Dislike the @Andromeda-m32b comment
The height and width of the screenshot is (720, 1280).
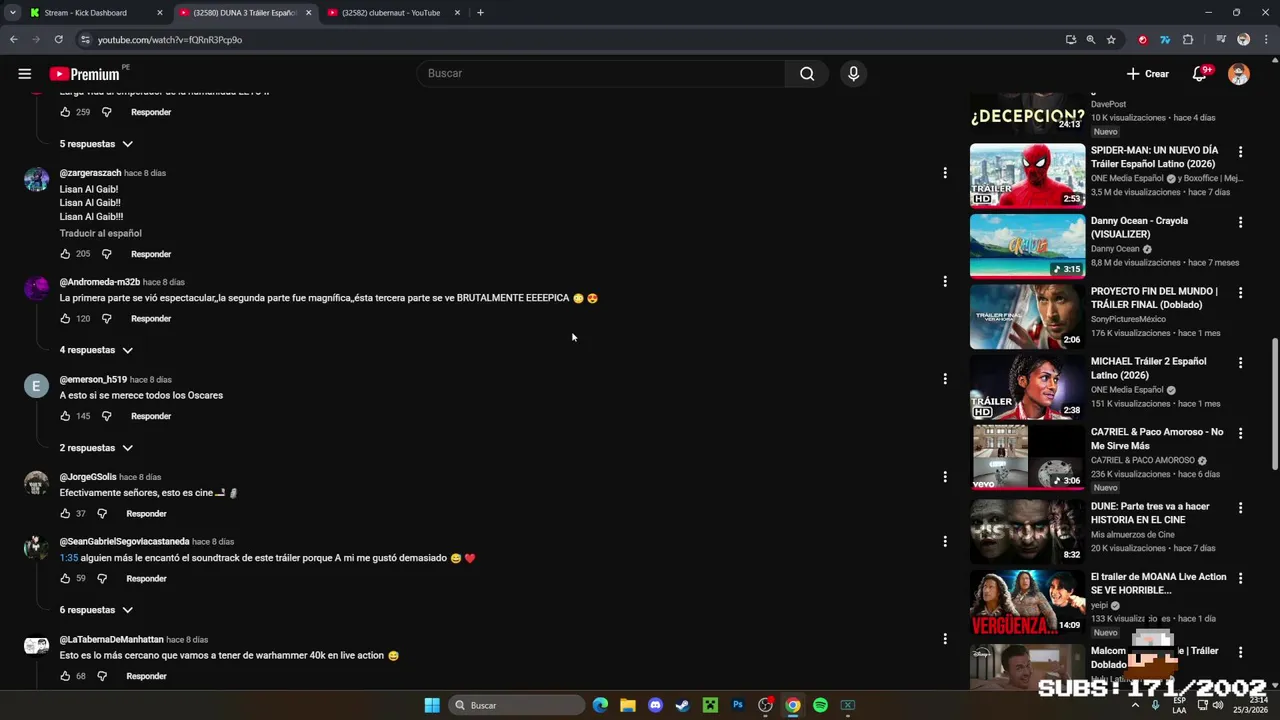click(x=106, y=319)
